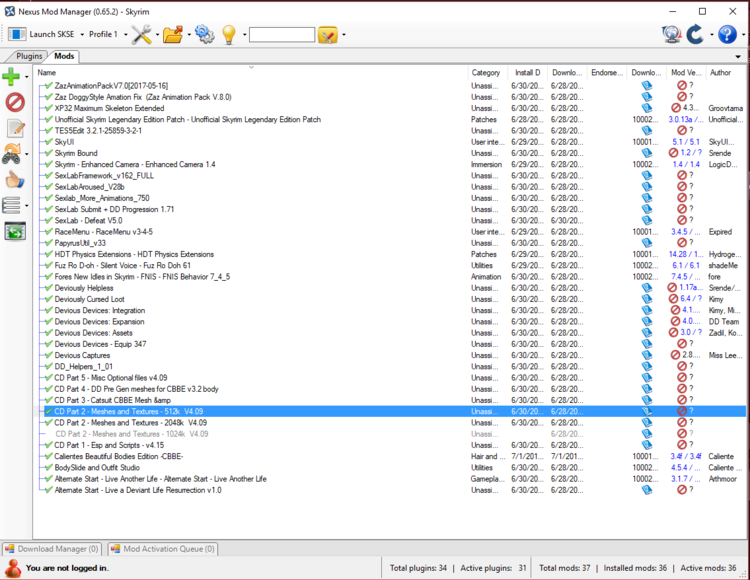The image size is (750, 580).
Task: Click the red version warning icon in Deviously Cursed Loot row
Action: pyautogui.click(x=673, y=299)
